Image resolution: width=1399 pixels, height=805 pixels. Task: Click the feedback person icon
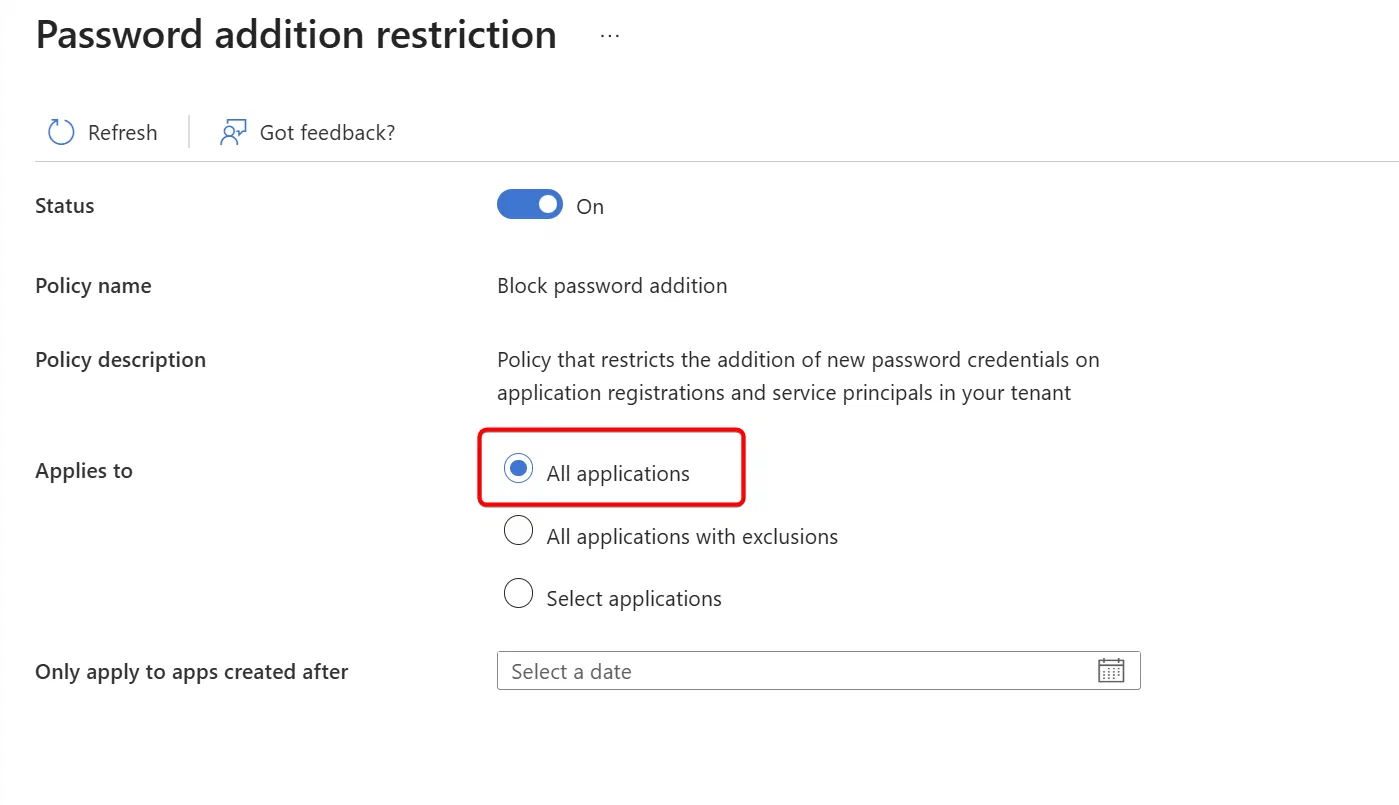point(233,132)
